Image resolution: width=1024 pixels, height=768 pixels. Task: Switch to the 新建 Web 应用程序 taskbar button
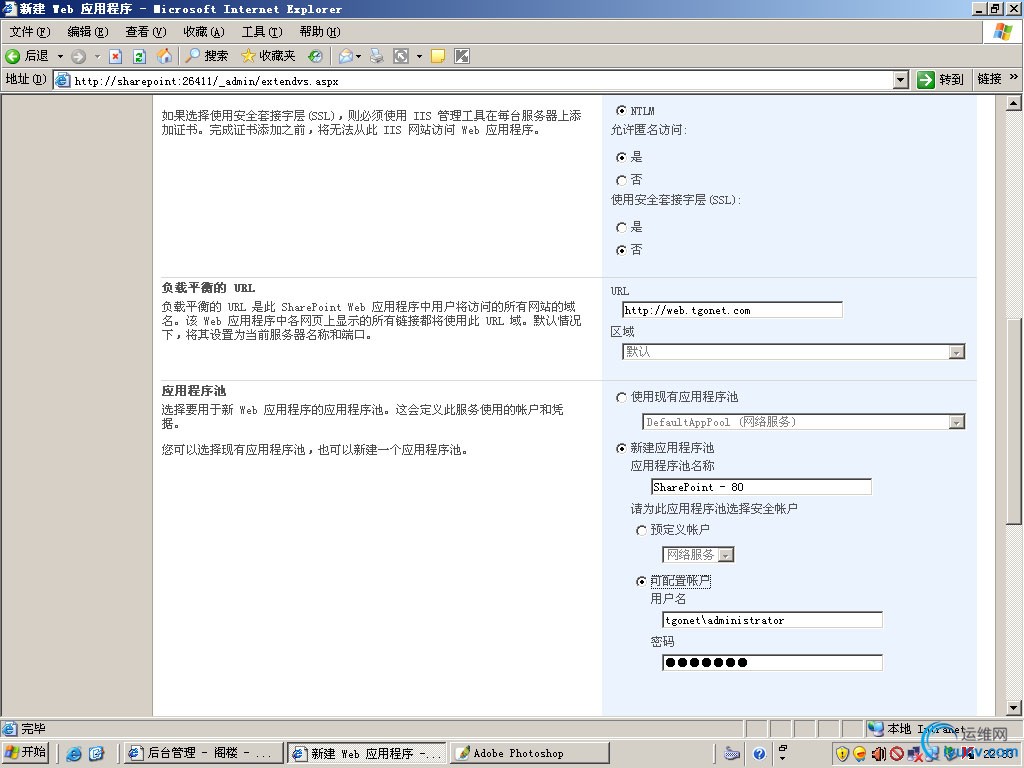pos(367,754)
